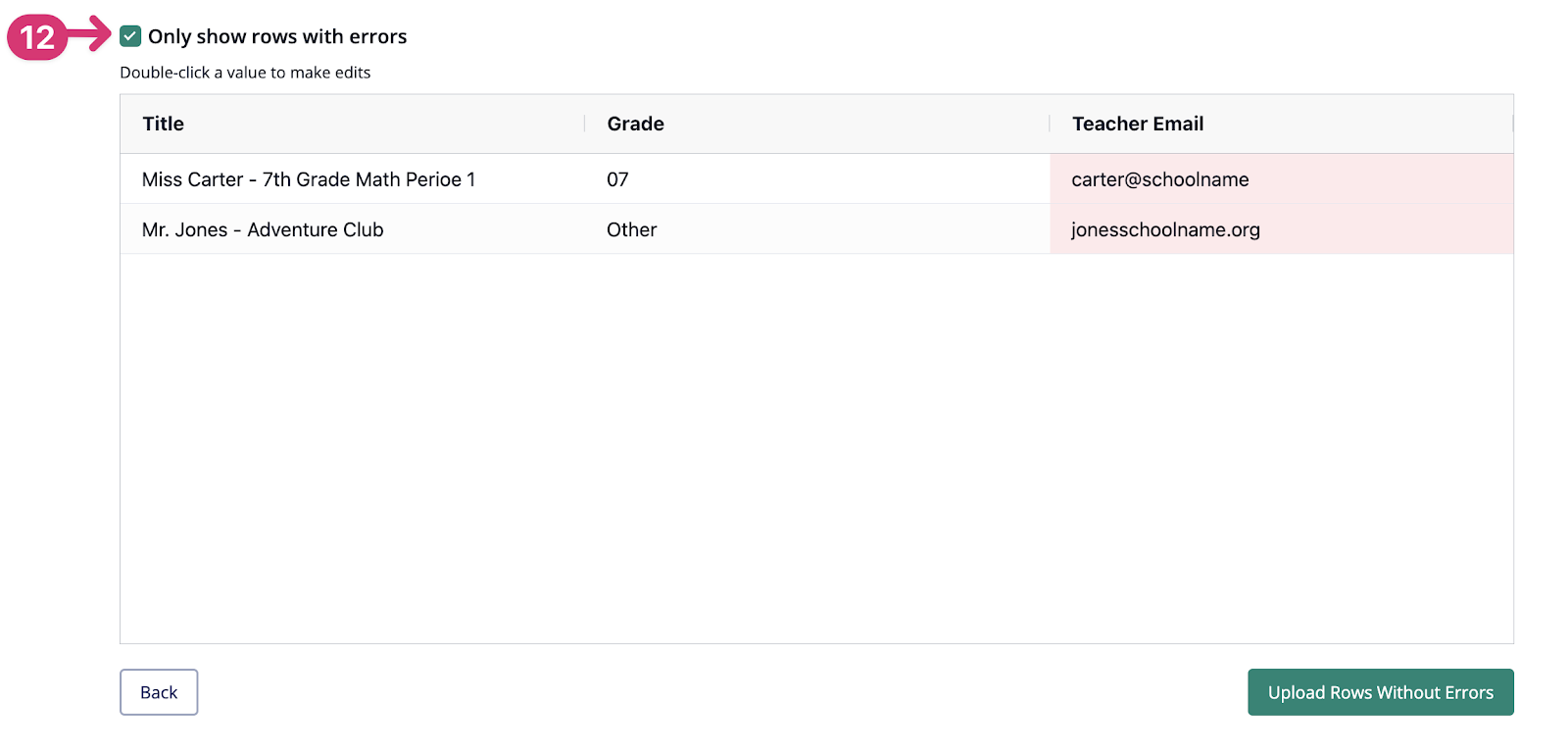
Task: Click the pink arrow pointing to checkbox
Action: tap(90, 33)
